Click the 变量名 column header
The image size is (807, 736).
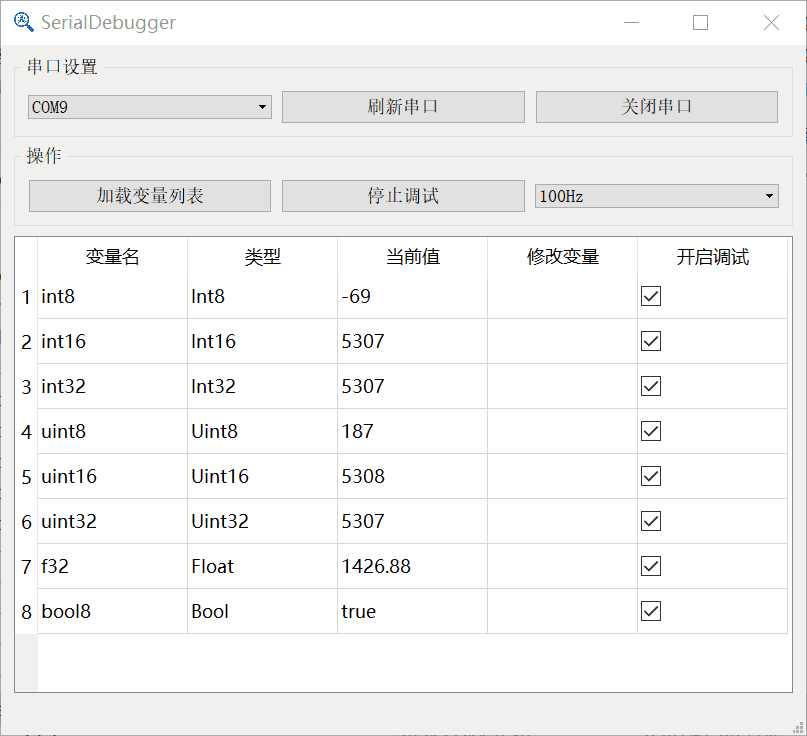coord(112,256)
